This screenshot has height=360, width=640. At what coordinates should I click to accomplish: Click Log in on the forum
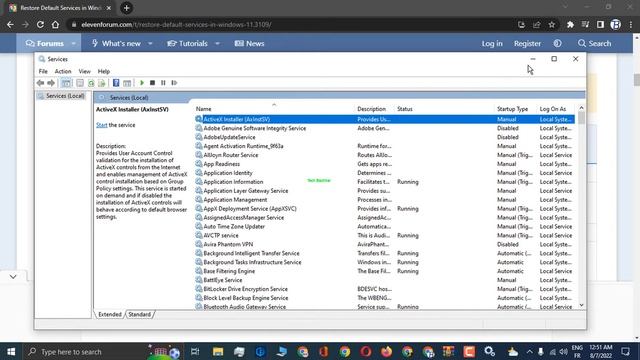[x=492, y=43]
